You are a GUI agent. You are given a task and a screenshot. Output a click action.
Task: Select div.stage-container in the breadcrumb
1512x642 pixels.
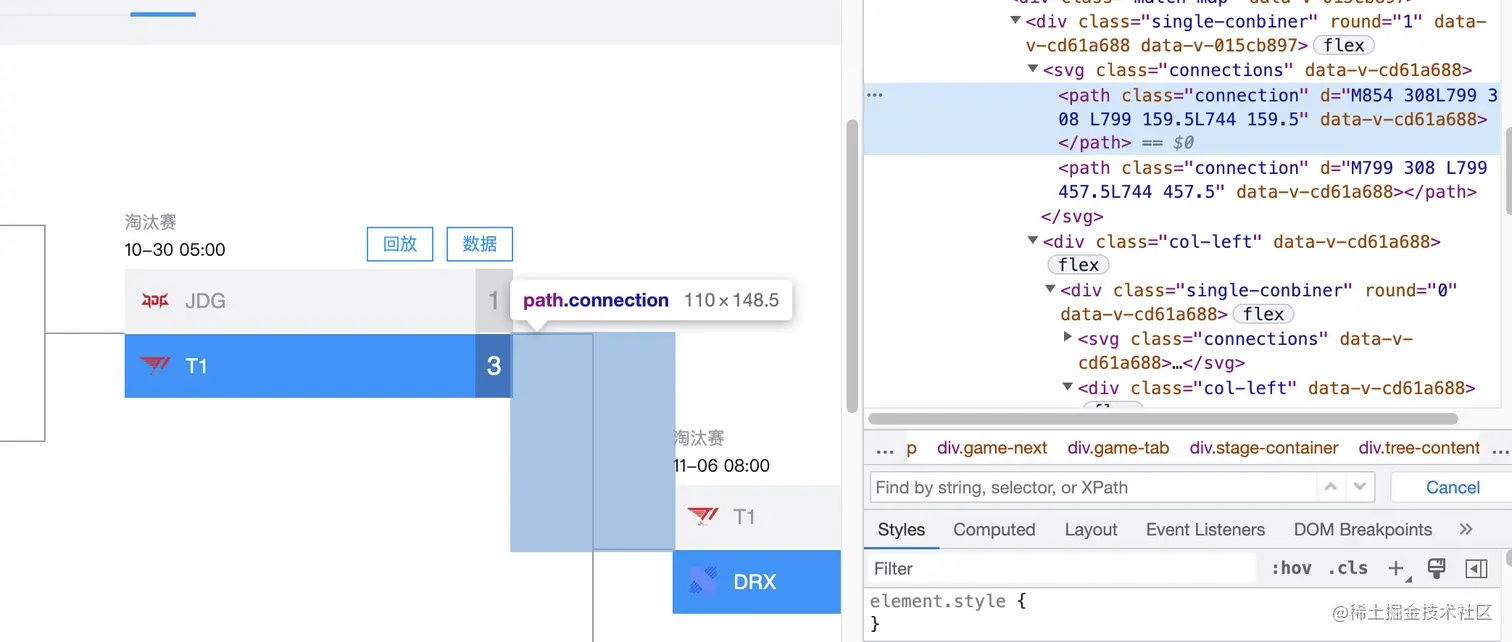1264,448
